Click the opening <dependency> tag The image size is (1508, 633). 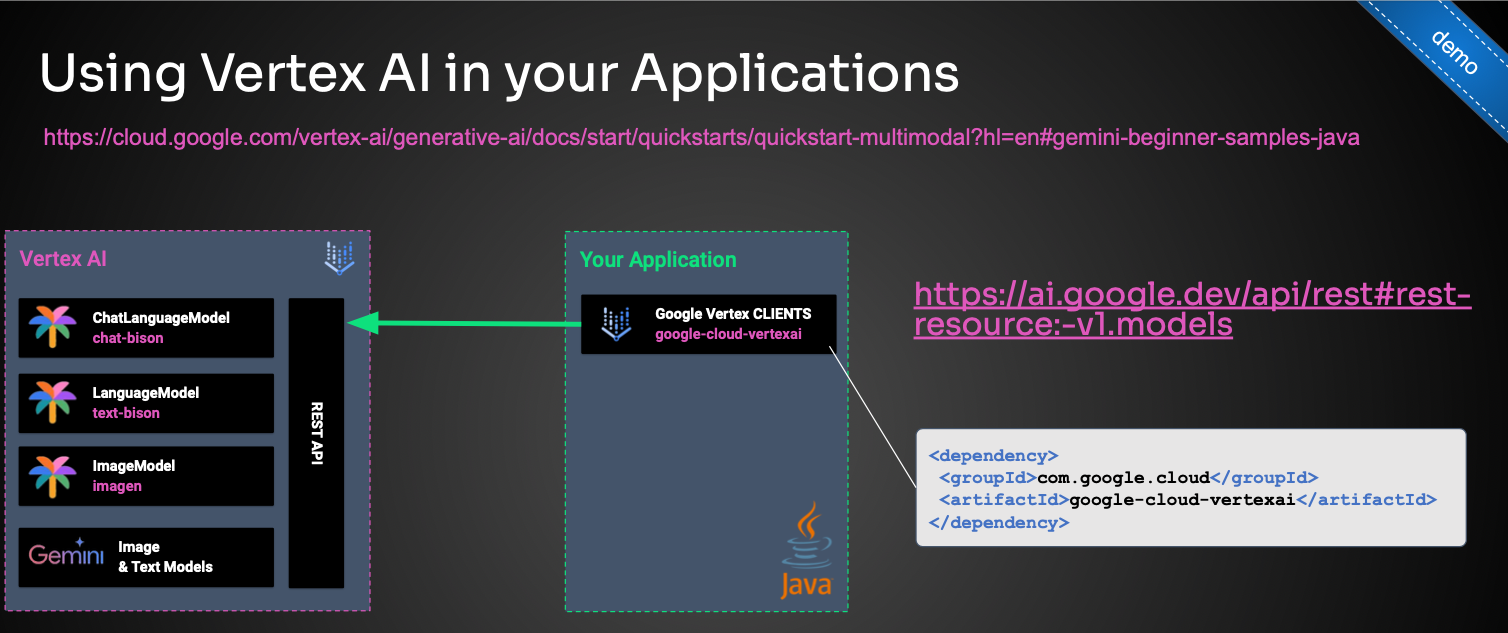[993, 455]
